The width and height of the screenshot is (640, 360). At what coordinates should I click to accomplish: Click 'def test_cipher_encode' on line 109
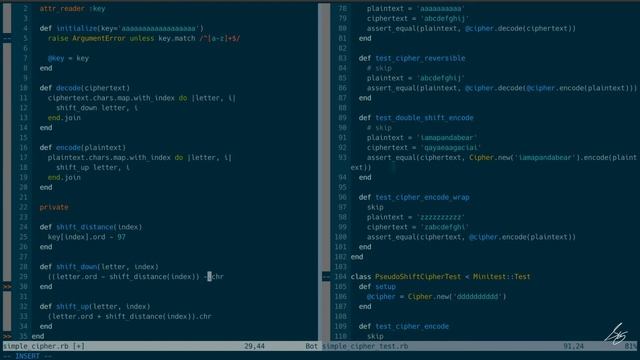point(404,327)
